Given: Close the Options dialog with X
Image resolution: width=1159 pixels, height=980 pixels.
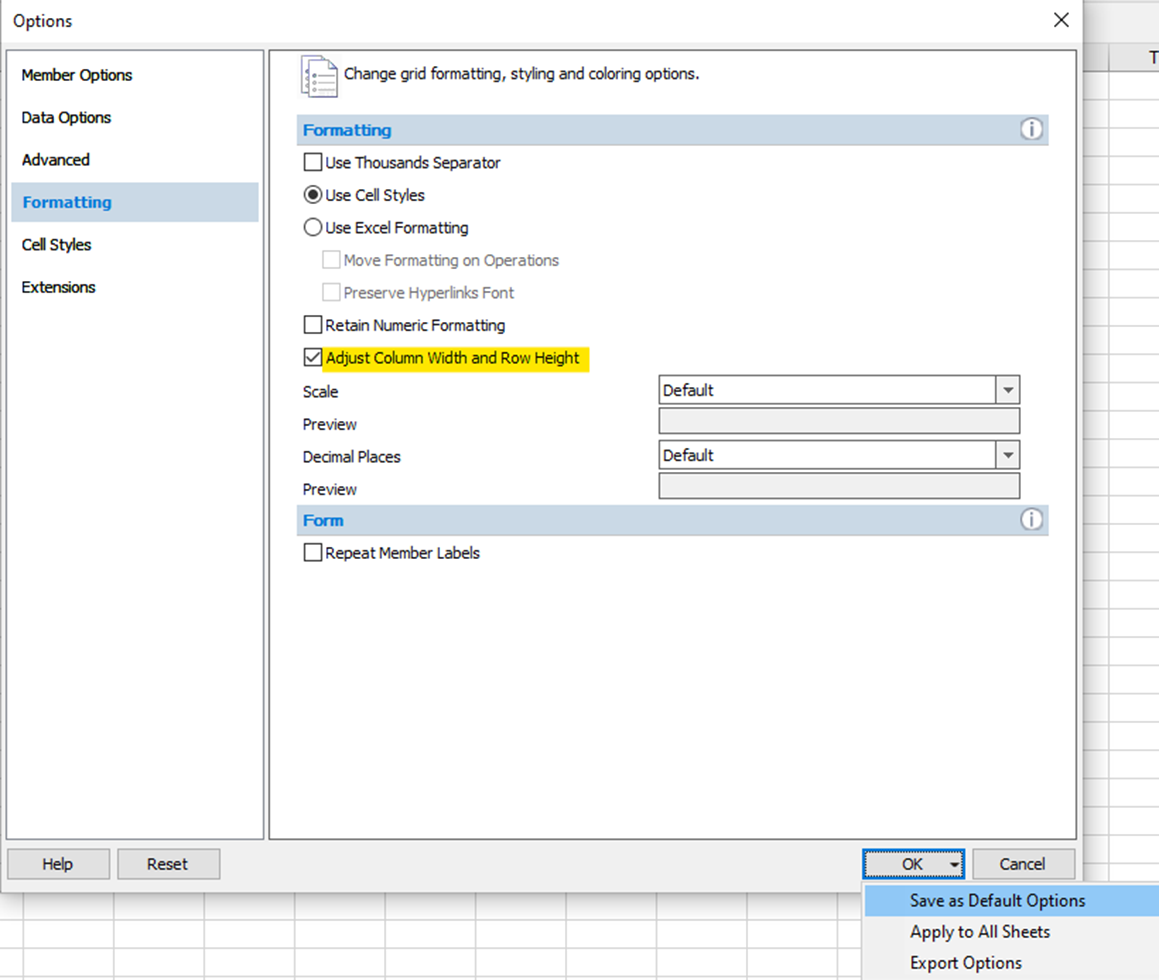Looking at the screenshot, I should (x=1061, y=20).
